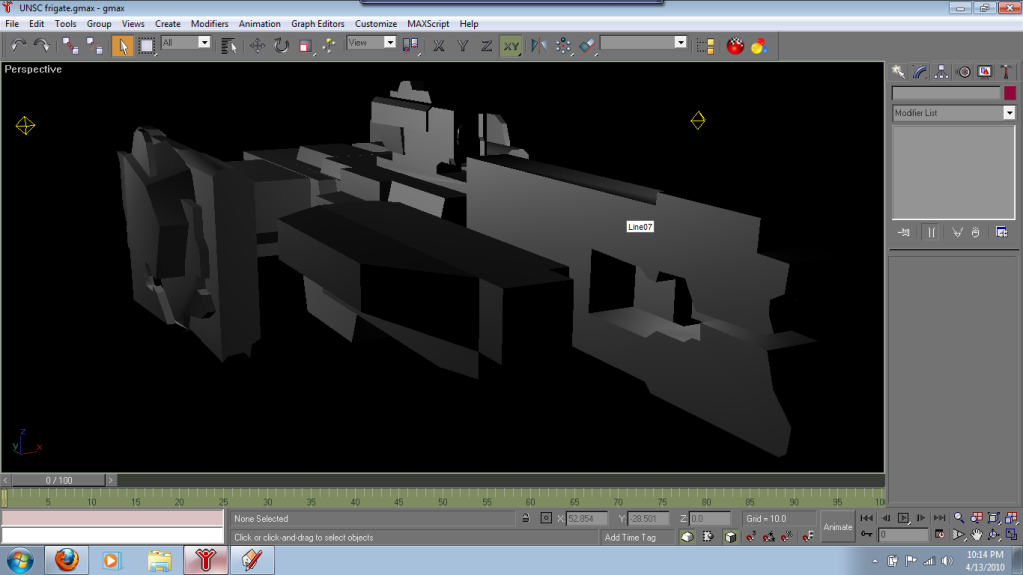
Task: Step to the next frame
Action: (921, 518)
